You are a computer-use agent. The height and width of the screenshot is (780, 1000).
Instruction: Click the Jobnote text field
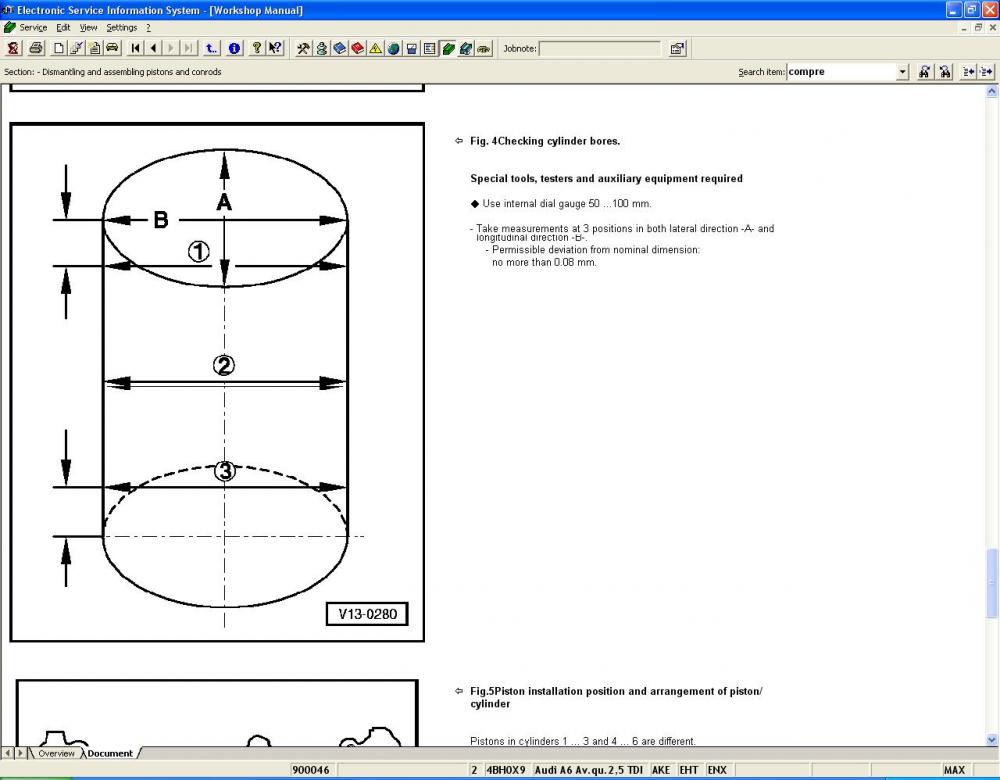600,48
